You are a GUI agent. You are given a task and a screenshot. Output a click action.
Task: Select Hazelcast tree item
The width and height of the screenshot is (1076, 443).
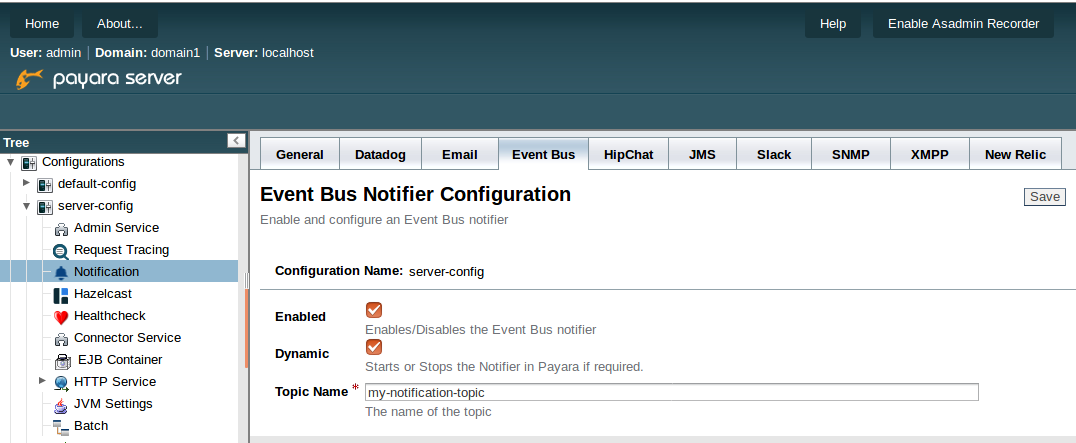[103, 294]
